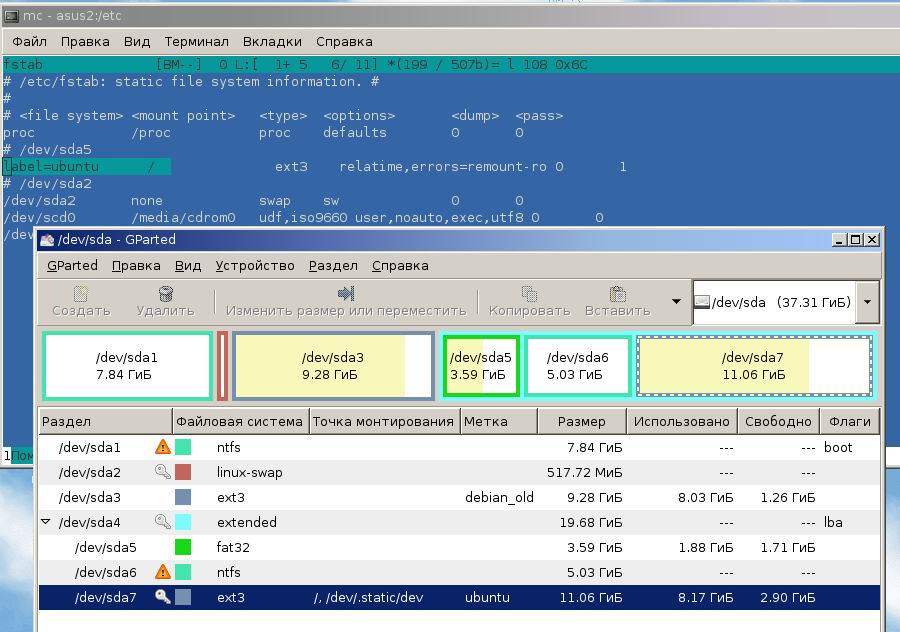Click the terminal icon in mc window title
Screen dimensions: 900x632
click(x=11, y=16)
